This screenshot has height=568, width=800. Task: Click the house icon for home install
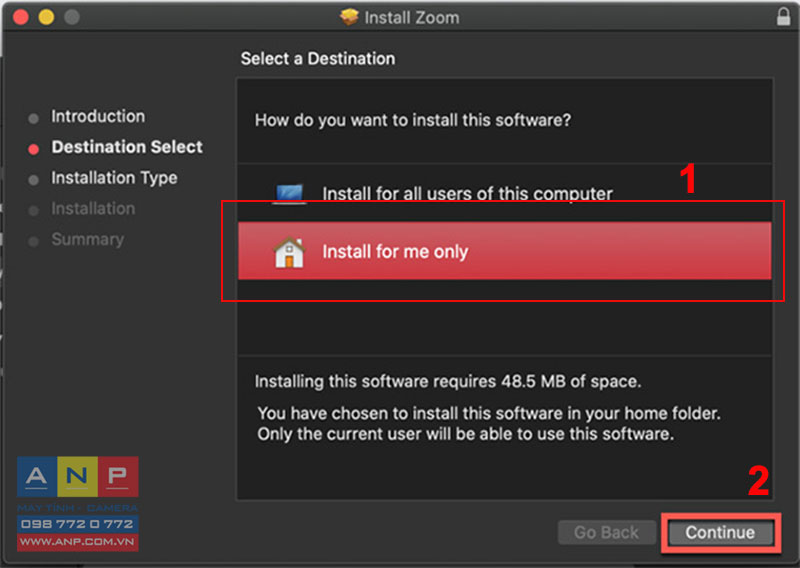tap(289, 252)
